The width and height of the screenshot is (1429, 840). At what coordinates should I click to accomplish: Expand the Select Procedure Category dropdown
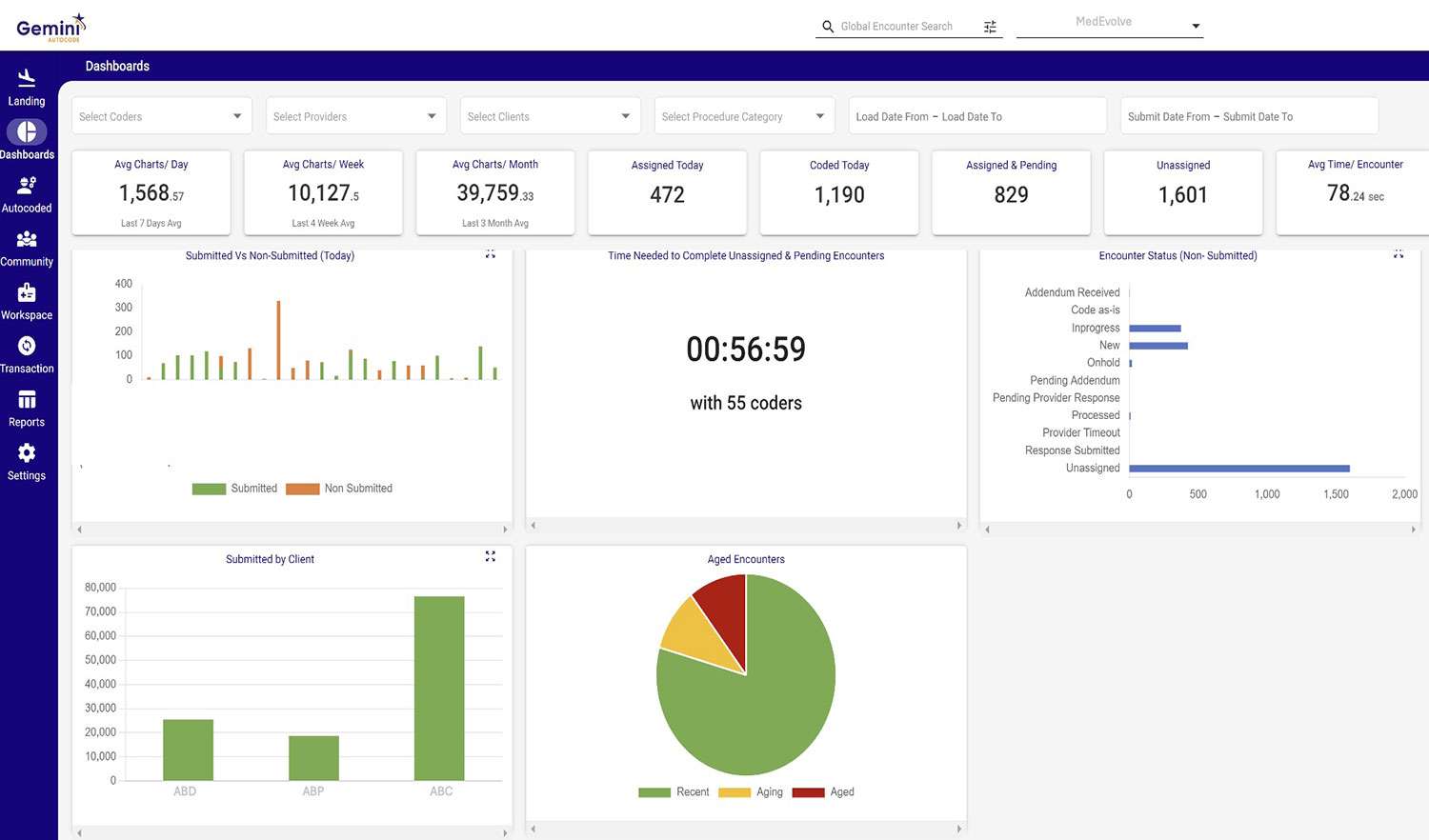click(743, 116)
